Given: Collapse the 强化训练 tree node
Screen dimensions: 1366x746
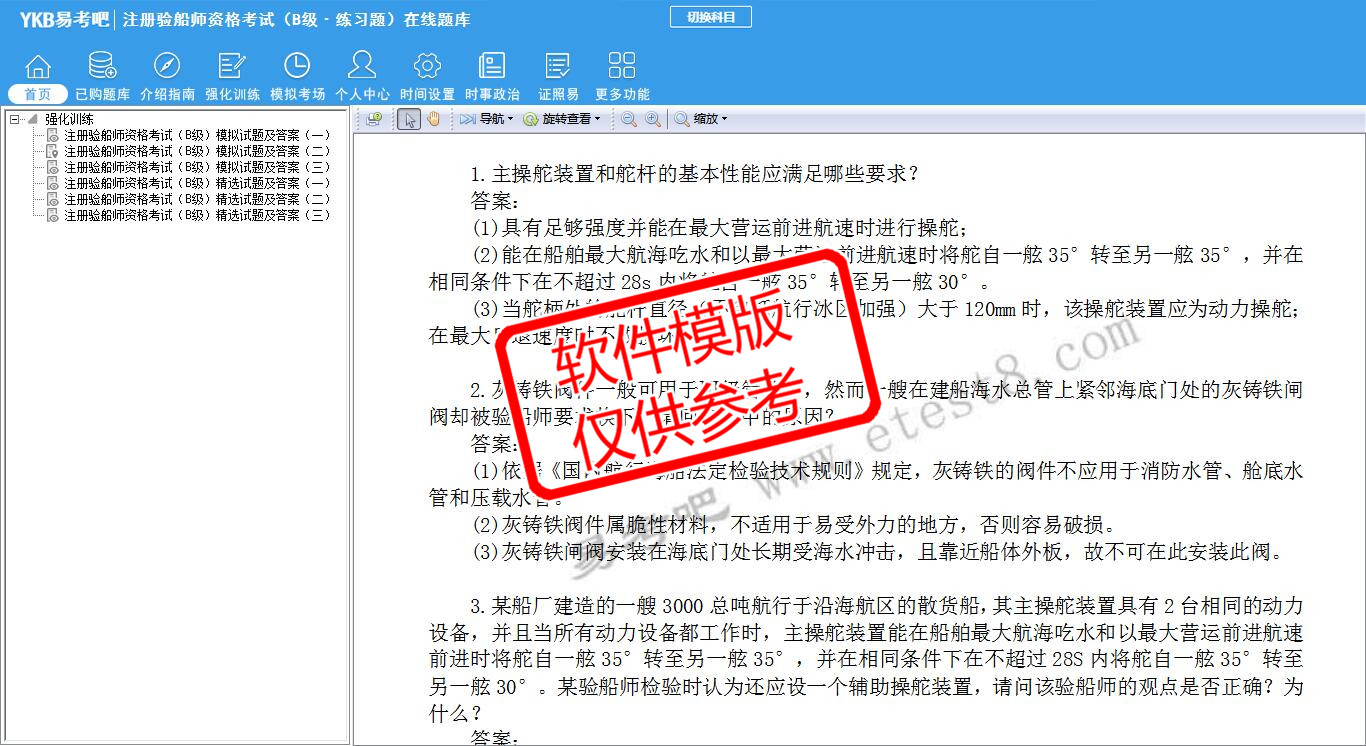Looking at the screenshot, I should pos(14,119).
